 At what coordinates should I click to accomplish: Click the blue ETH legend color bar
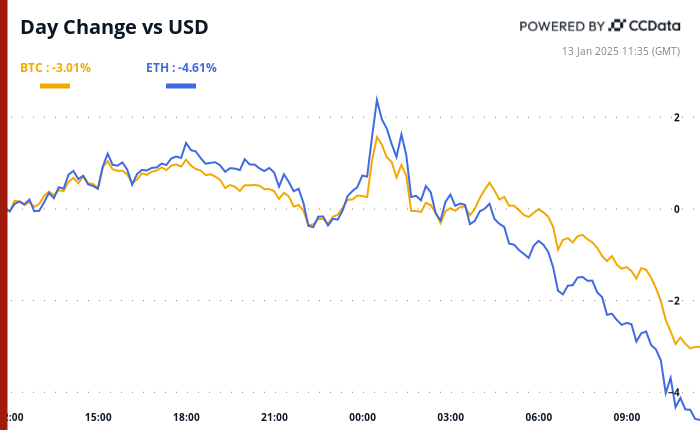[181, 86]
